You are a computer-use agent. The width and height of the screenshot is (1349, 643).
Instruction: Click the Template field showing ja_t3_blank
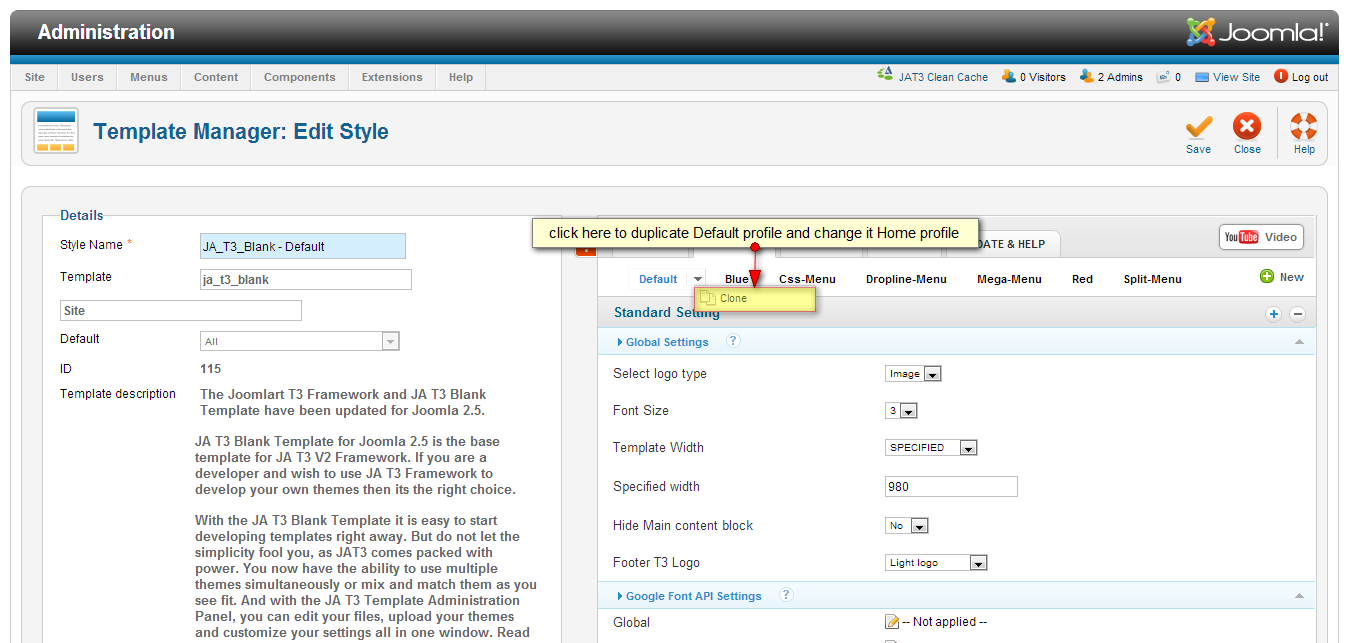click(306, 279)
